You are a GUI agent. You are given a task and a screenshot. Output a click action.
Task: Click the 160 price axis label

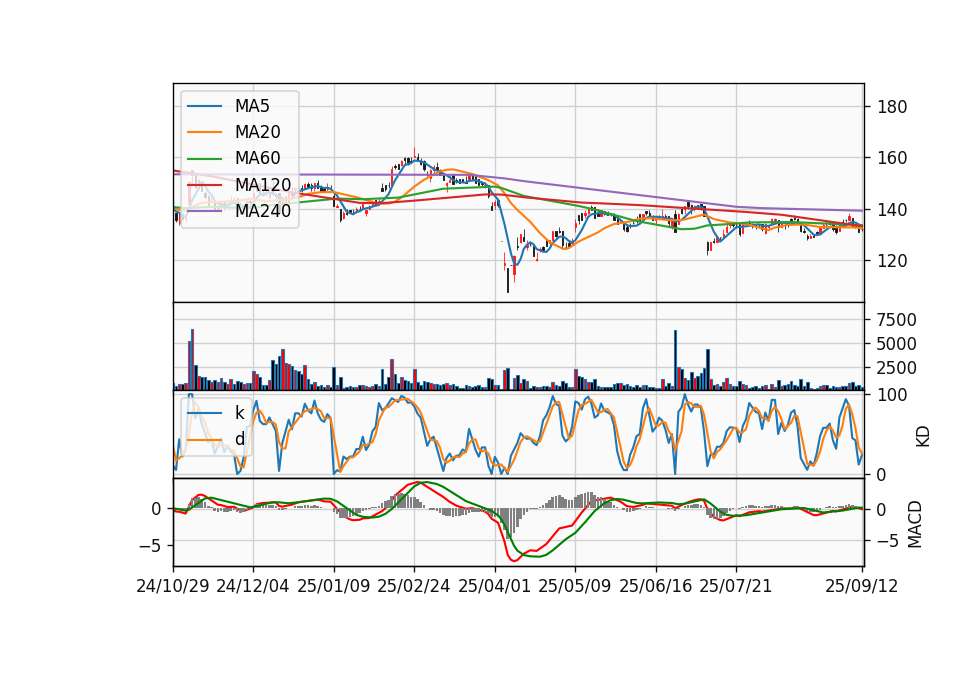[x=892, y=158]
